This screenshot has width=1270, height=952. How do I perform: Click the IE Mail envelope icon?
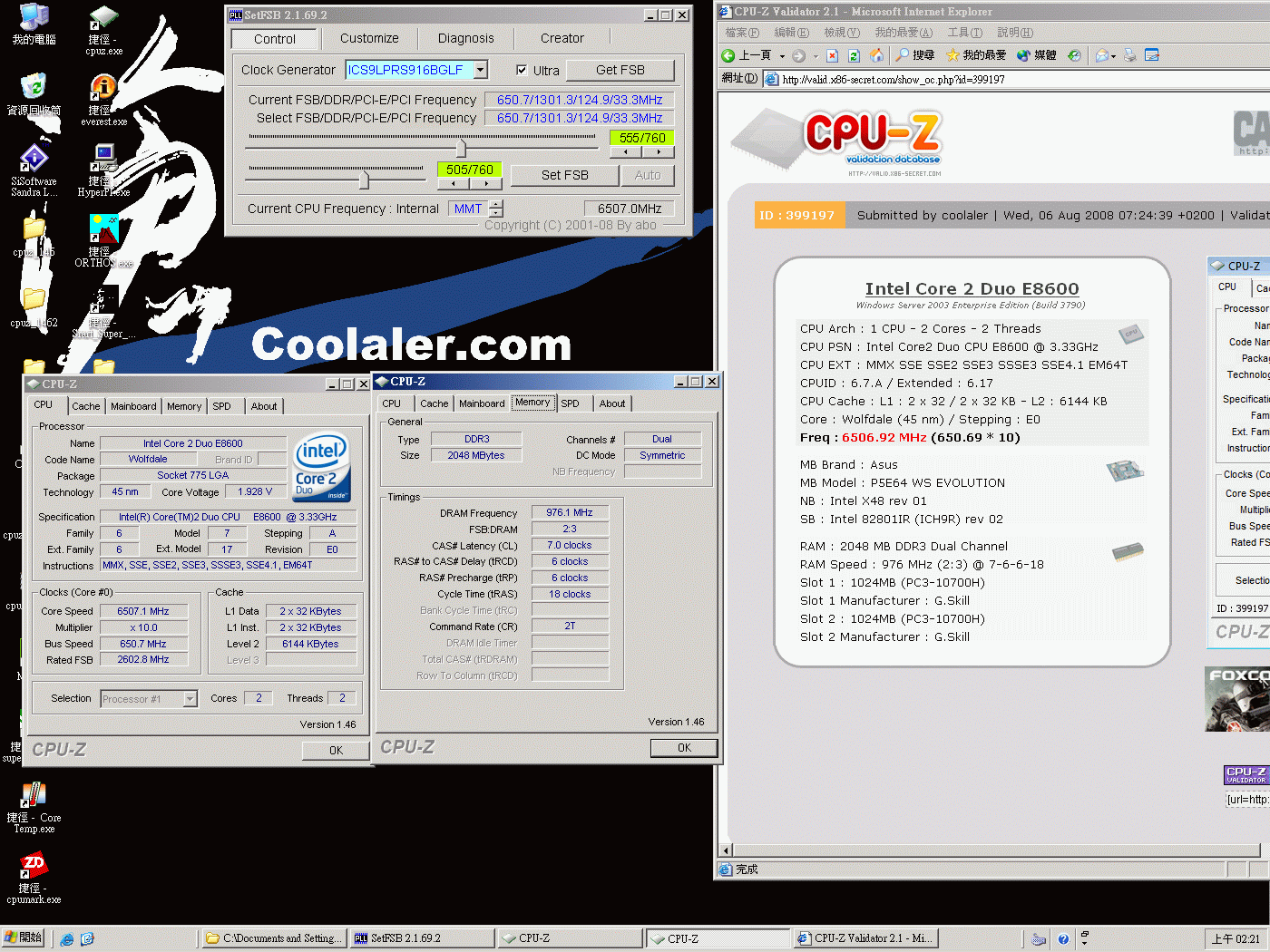1101,55
